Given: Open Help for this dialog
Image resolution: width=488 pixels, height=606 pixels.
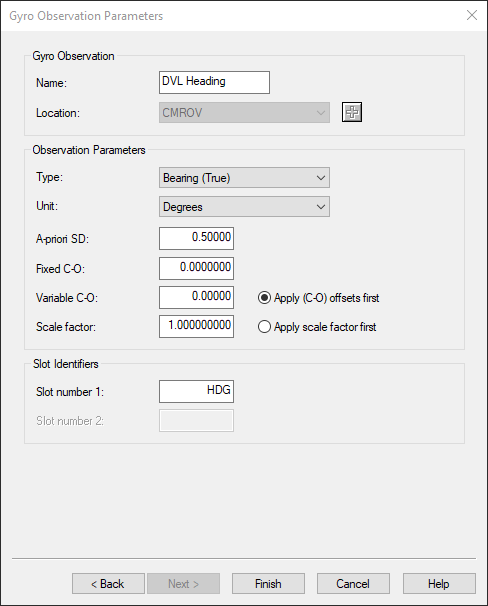Looking at the screenshot, I should tap(439, 584).
